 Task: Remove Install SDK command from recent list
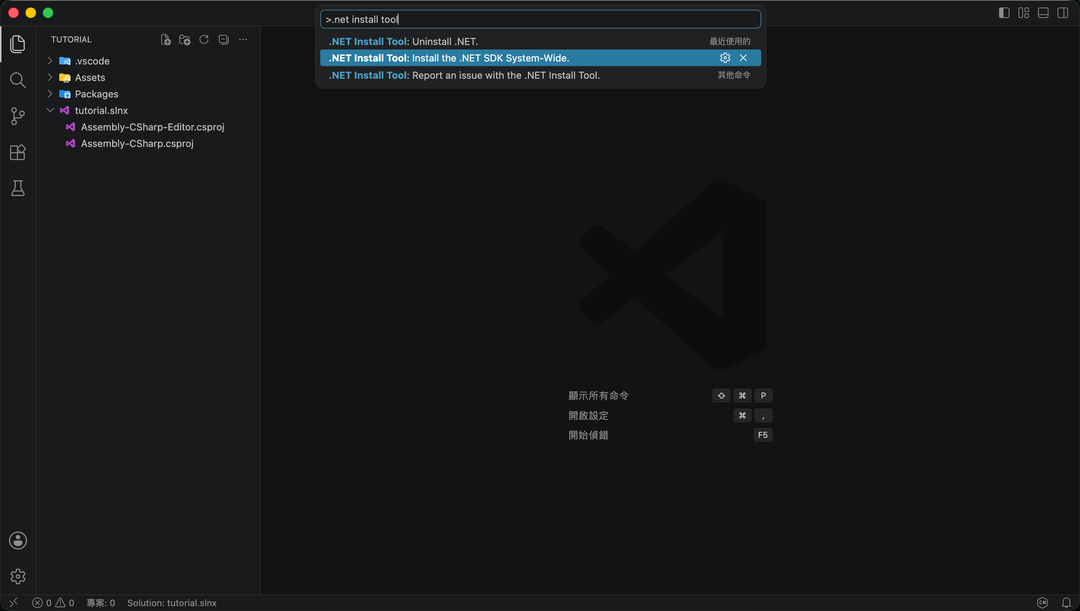point(743,58)
